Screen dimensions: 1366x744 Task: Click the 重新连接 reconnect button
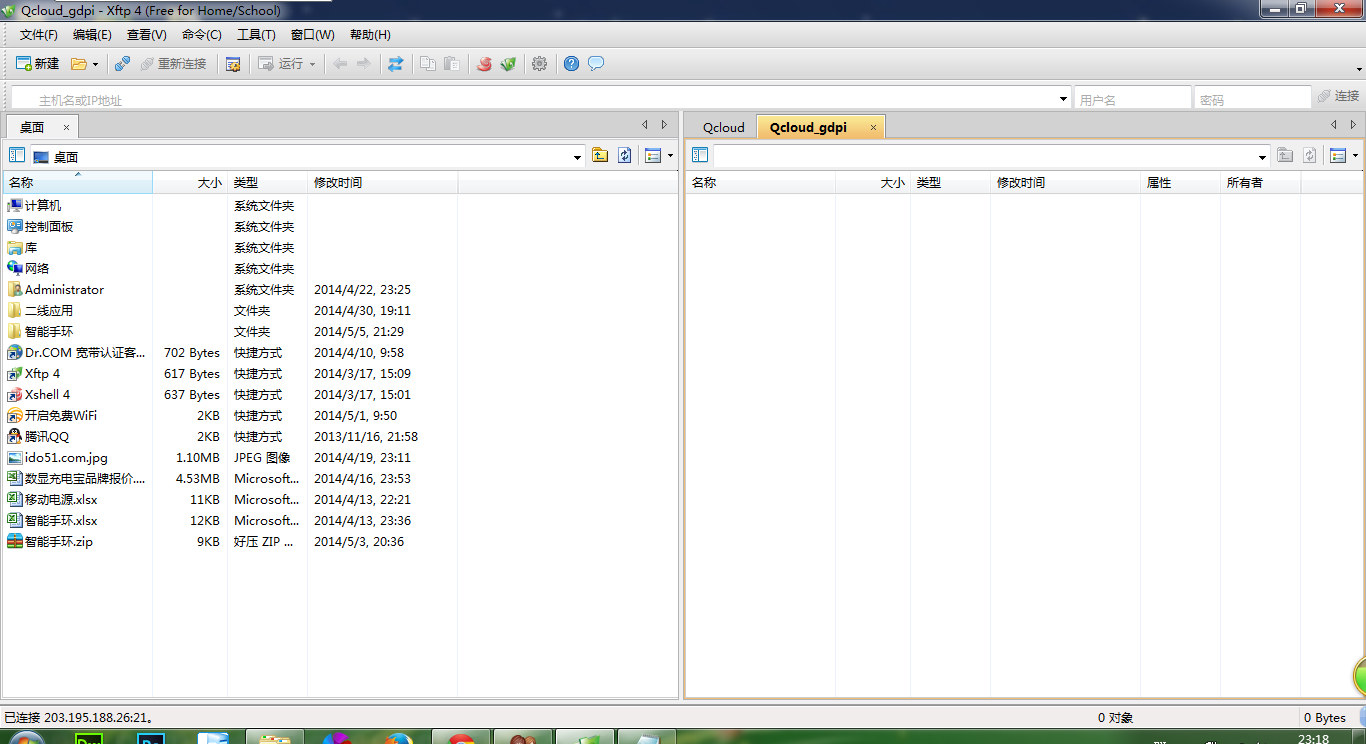[173, 64]
